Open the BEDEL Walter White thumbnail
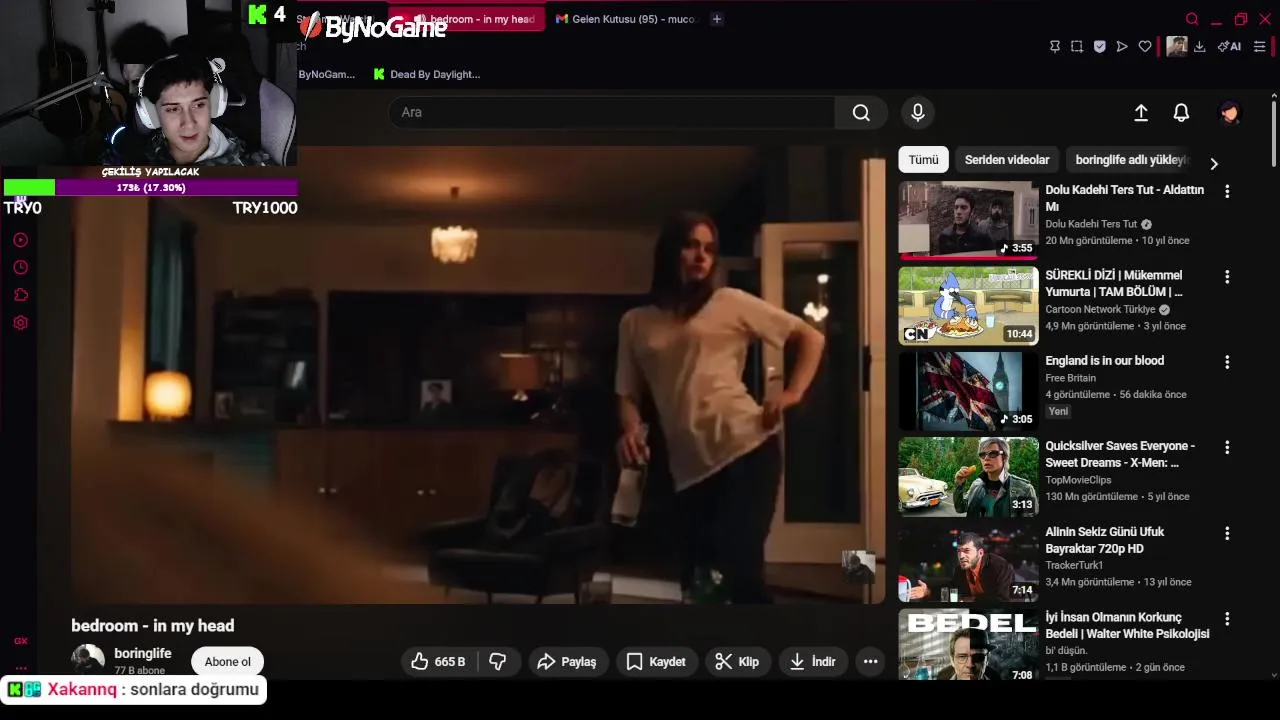Viewport: 1280px width, 720px height. pyautogui.click(x=968, y=645)
